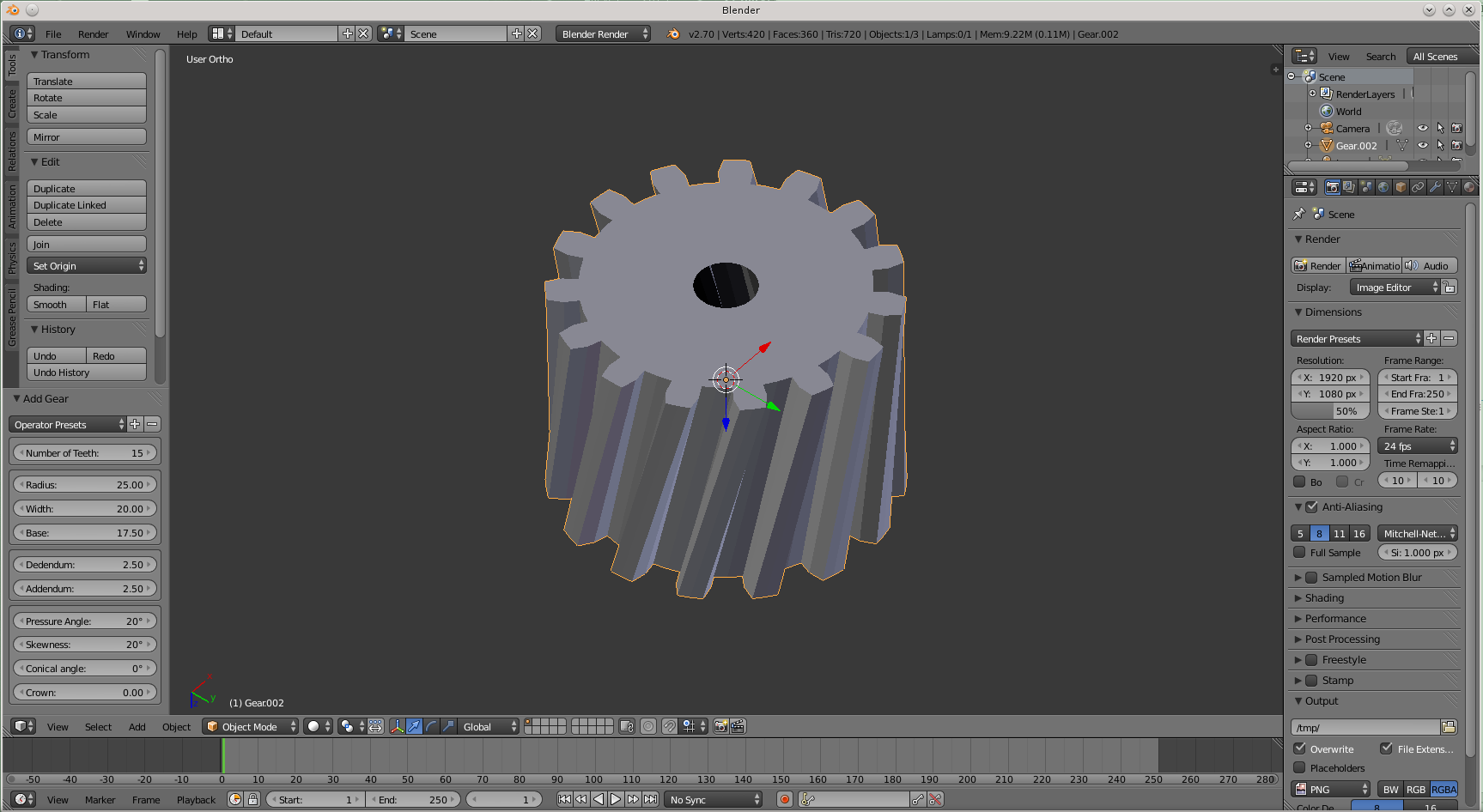The width and height of the screenshot is (1483, 812).
Task: Open the 24 fps frame rate dropdown
Action: tap(1418, 445)
